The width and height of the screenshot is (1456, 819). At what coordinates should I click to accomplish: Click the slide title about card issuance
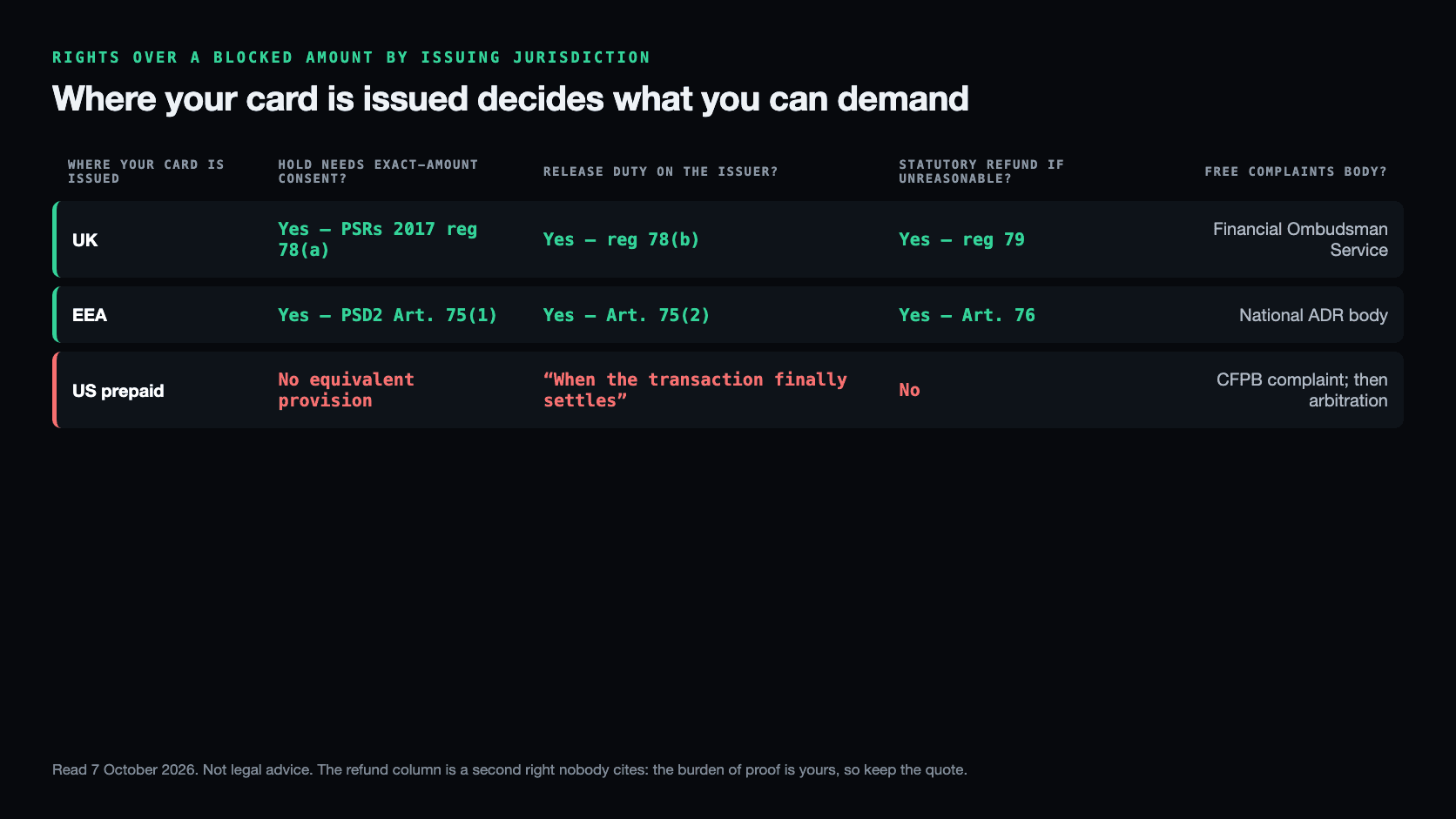point(510,99)
